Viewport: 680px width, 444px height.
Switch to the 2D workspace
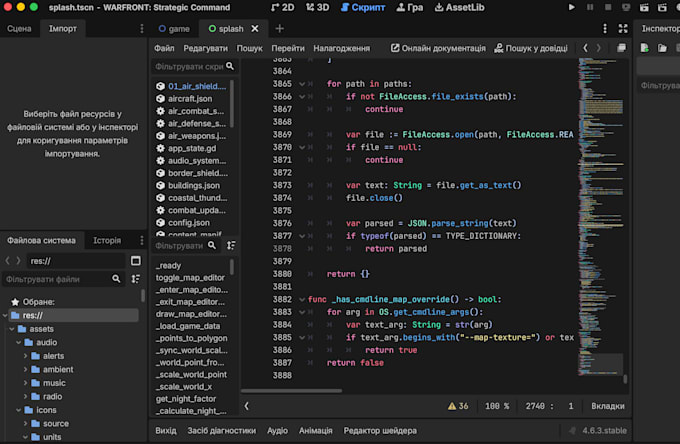point(282,7)
